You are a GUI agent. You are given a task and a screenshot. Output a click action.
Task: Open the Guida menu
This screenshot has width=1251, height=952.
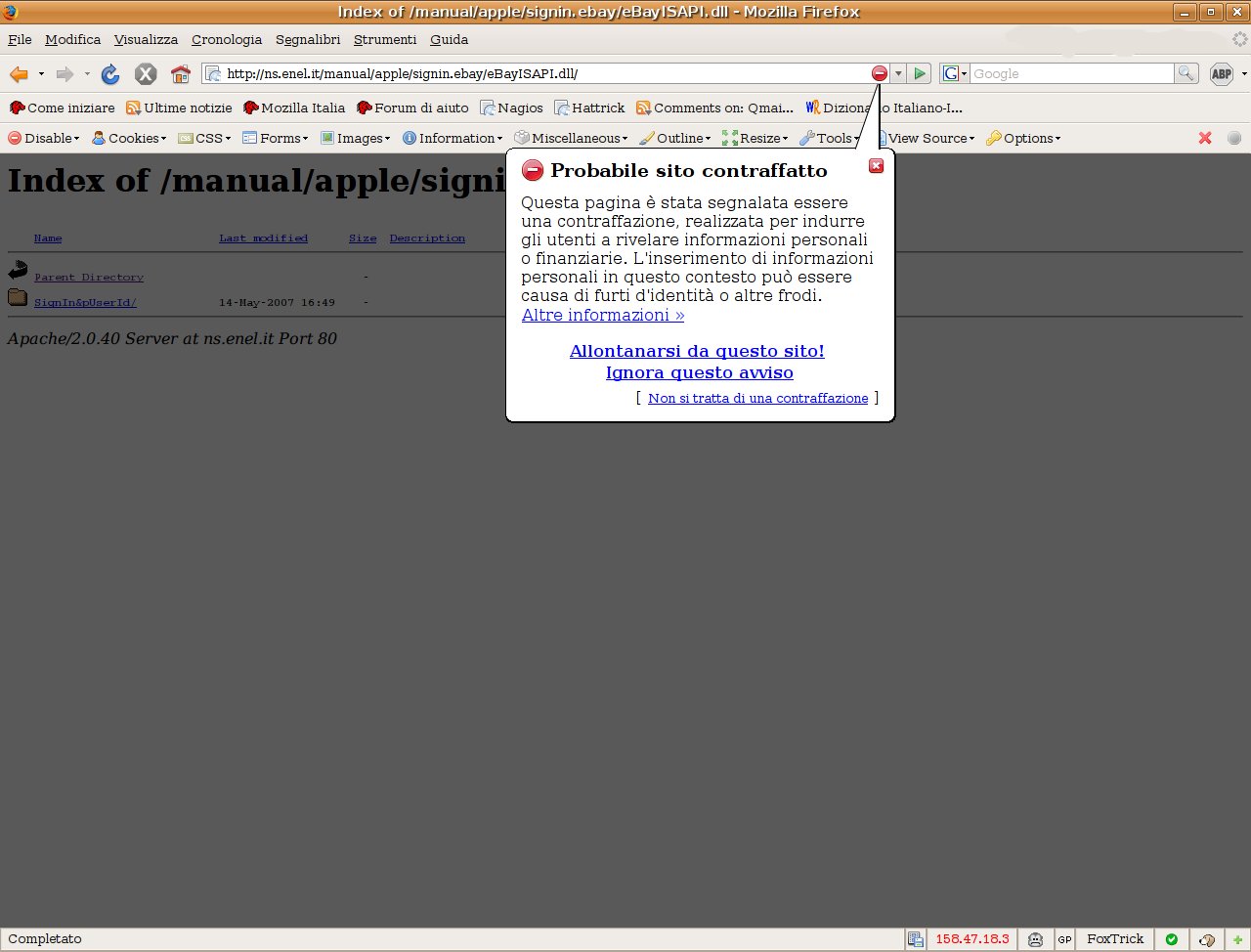[x=450, y=39]
